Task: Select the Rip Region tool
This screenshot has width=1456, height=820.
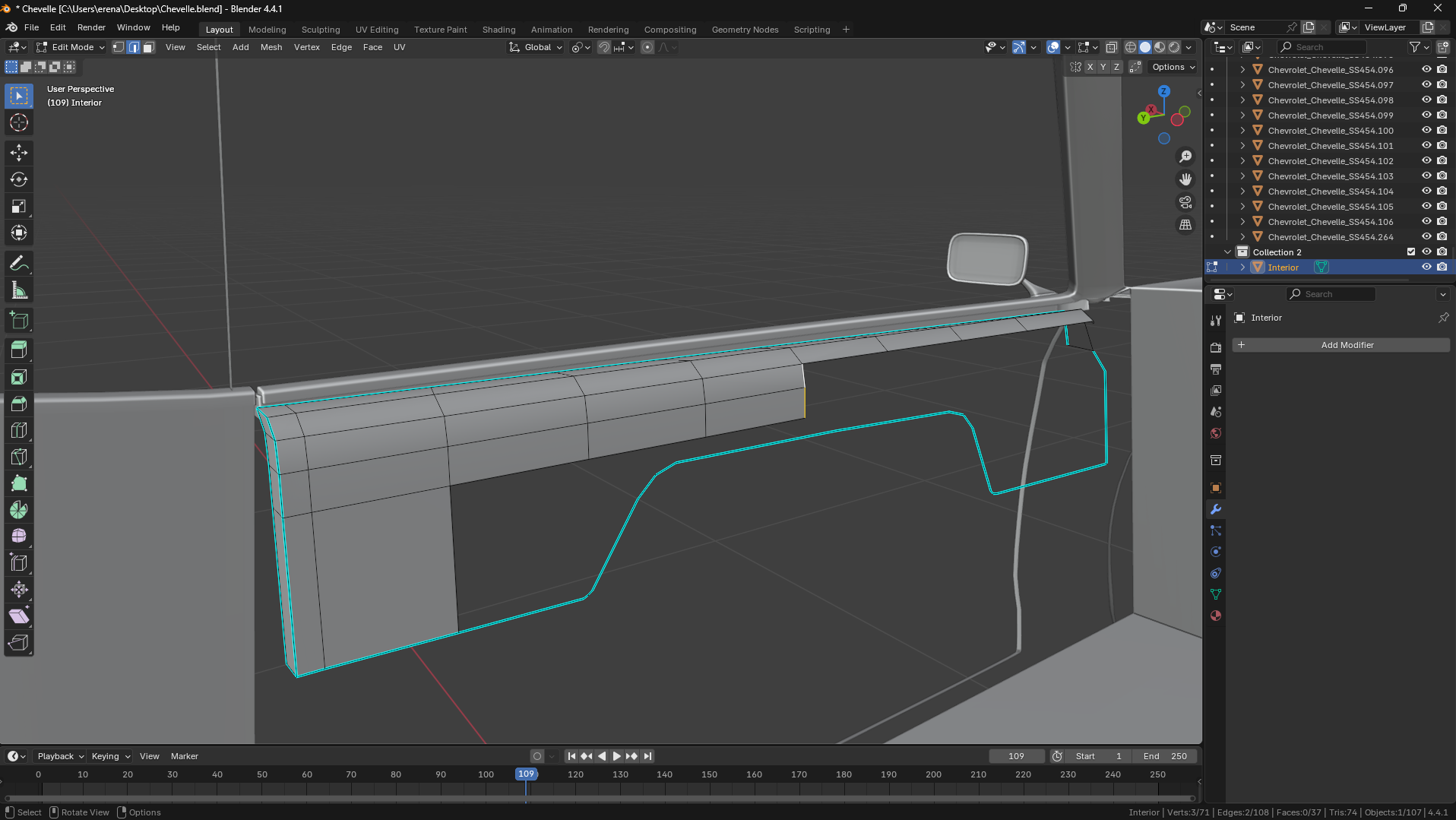Action: coord(19,643)
